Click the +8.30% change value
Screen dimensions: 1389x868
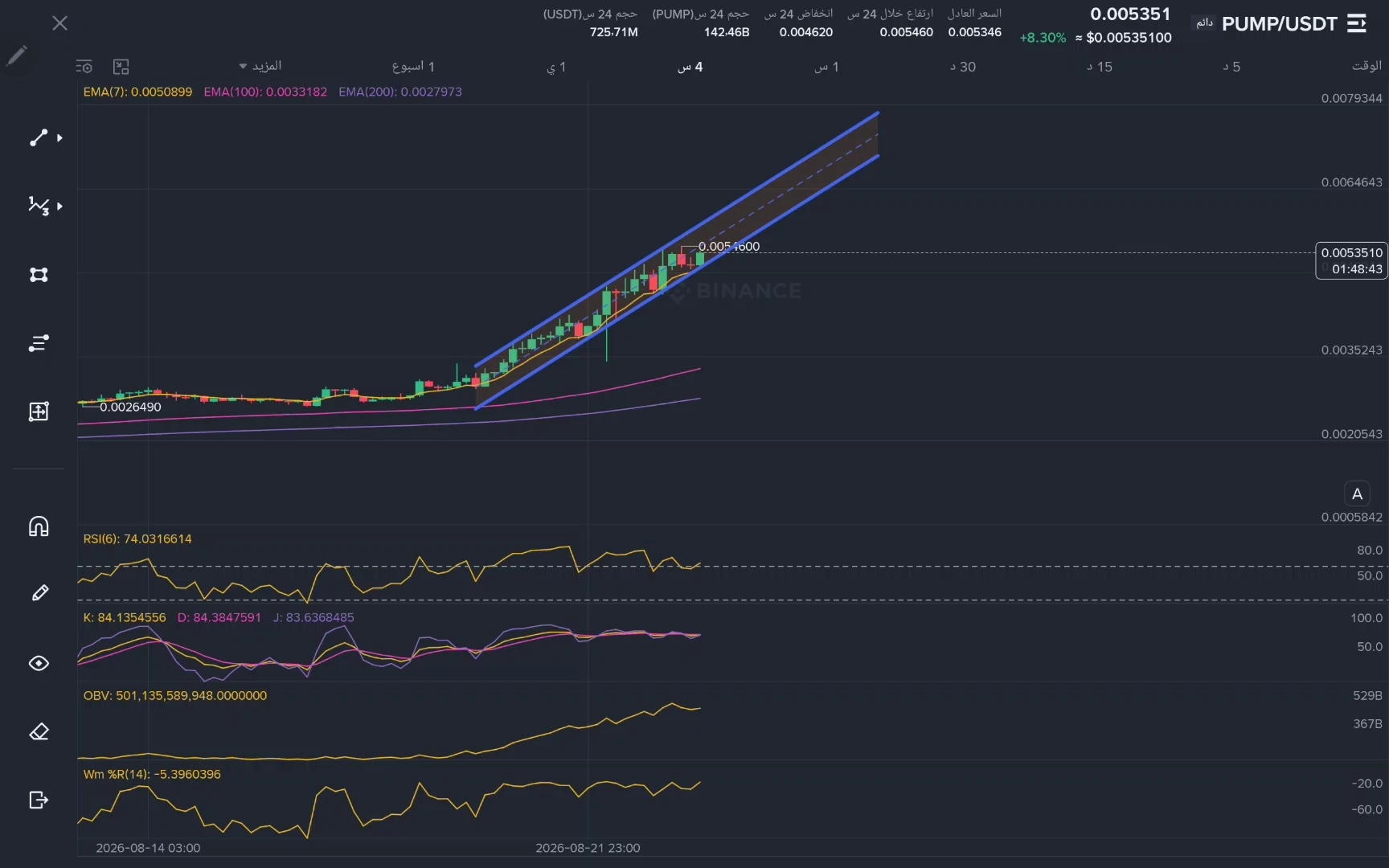[1043, 38]
